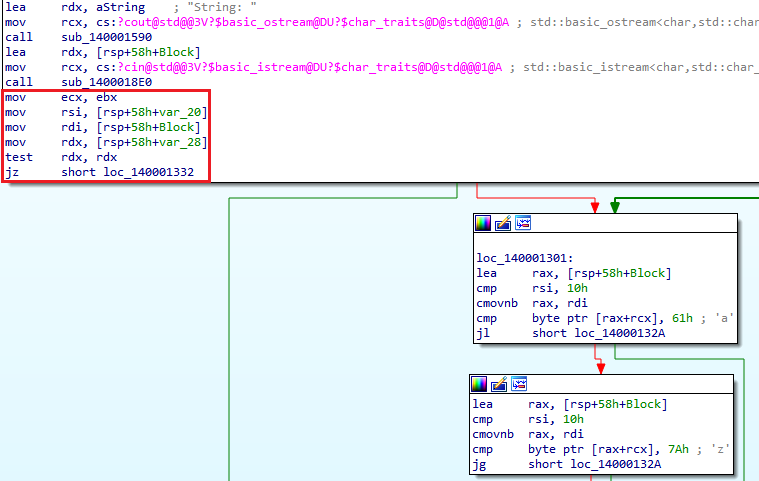
Task: Open node color picker on loc_140001301 block
Action: click(483, 222)
